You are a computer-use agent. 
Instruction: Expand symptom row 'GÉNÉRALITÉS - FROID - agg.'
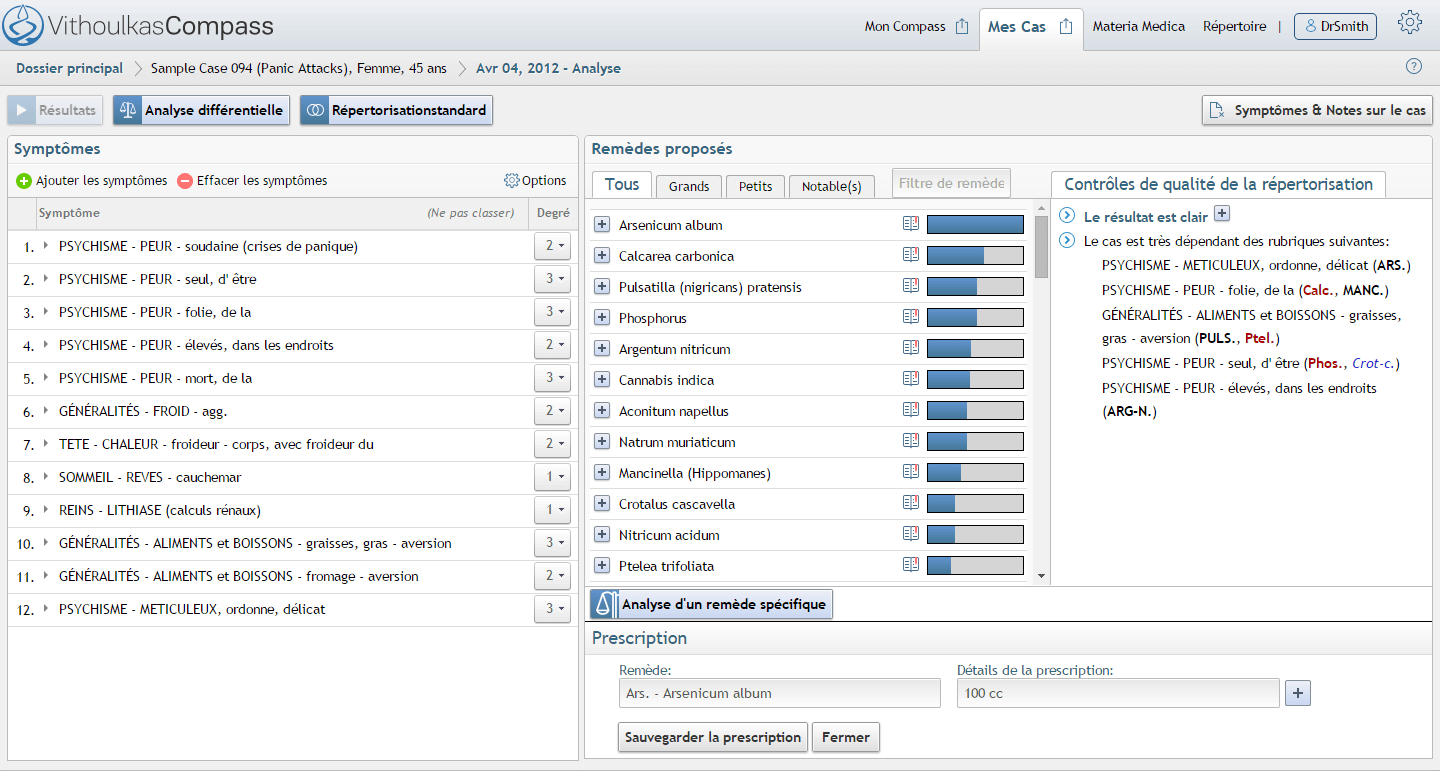coord(46,411)
